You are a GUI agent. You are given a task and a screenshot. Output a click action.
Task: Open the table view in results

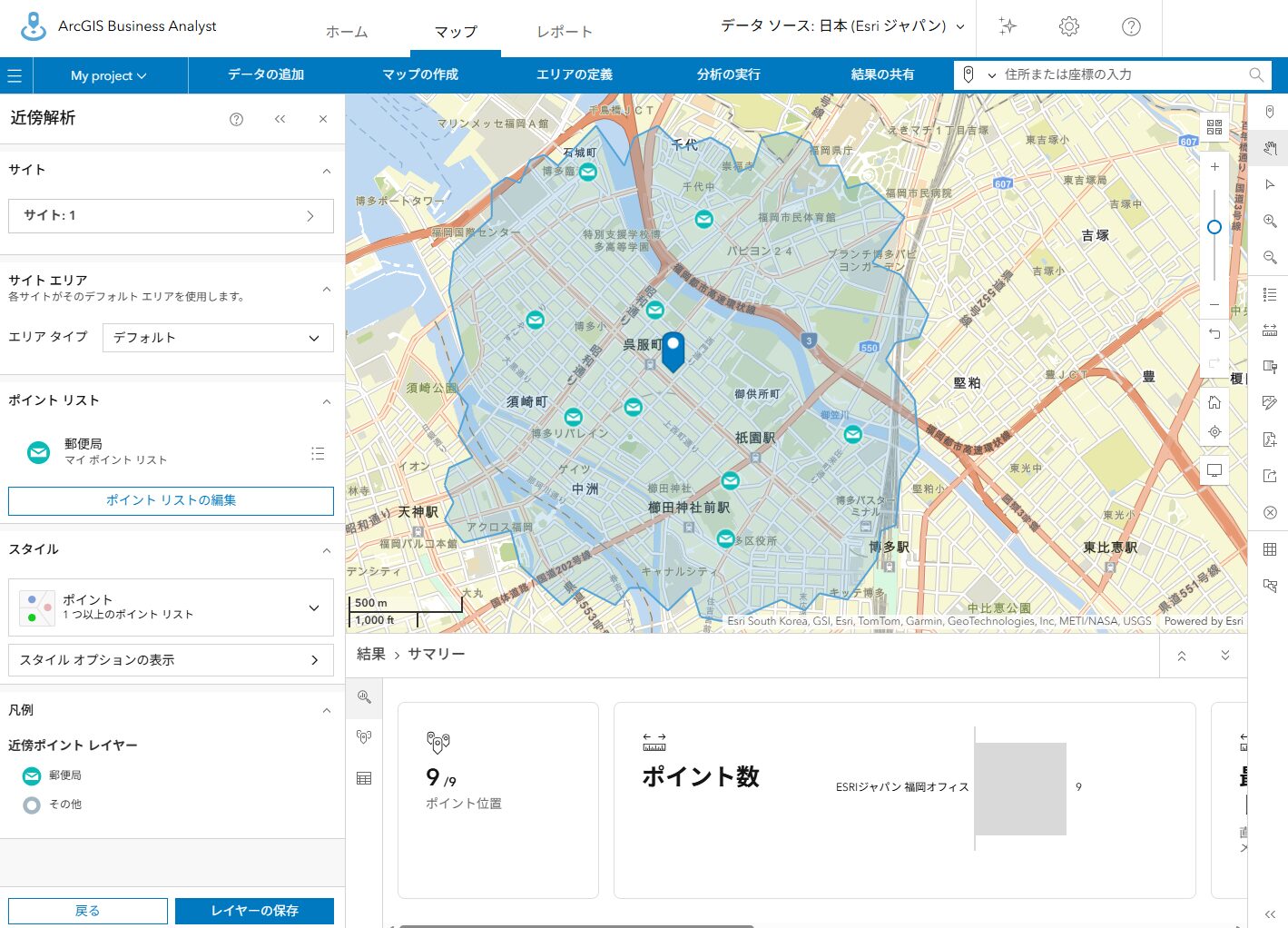coord(364,778)
